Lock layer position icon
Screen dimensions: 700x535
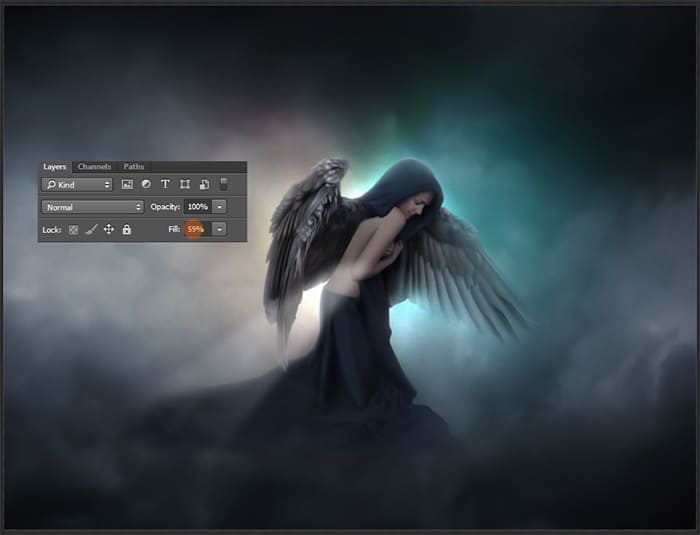[x=109, y=230]
